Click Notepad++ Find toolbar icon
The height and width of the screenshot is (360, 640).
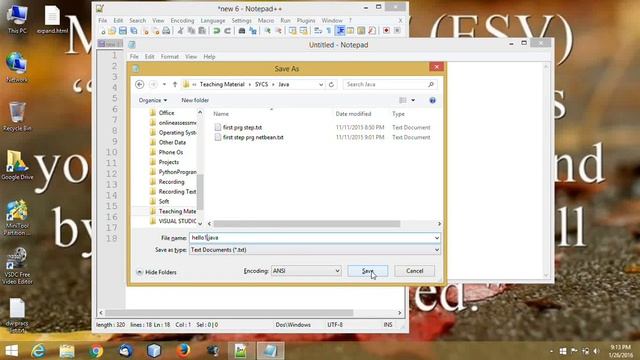pyautogui.click(x=242, y=31)
